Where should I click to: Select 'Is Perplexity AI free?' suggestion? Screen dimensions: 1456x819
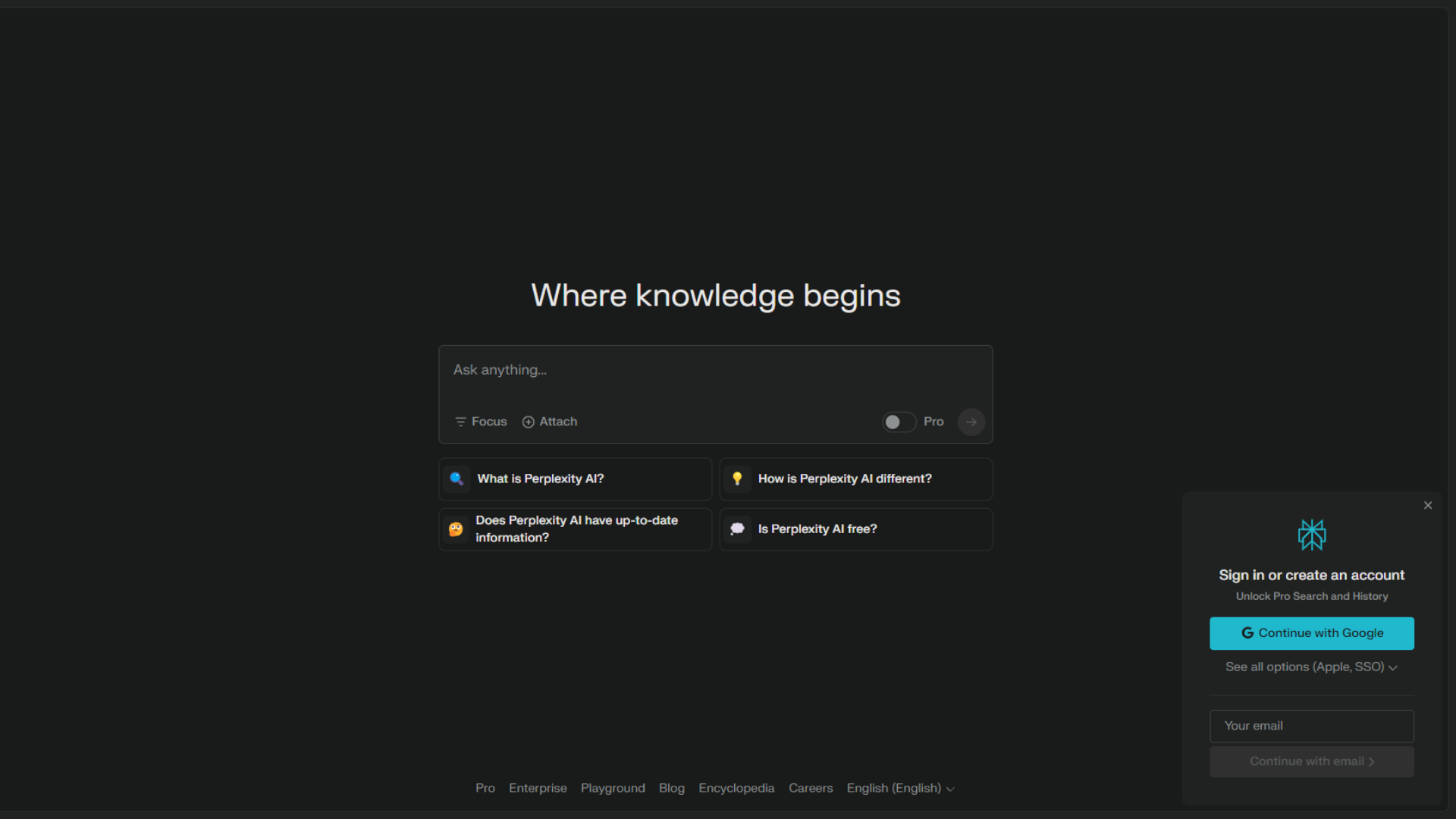855,529
